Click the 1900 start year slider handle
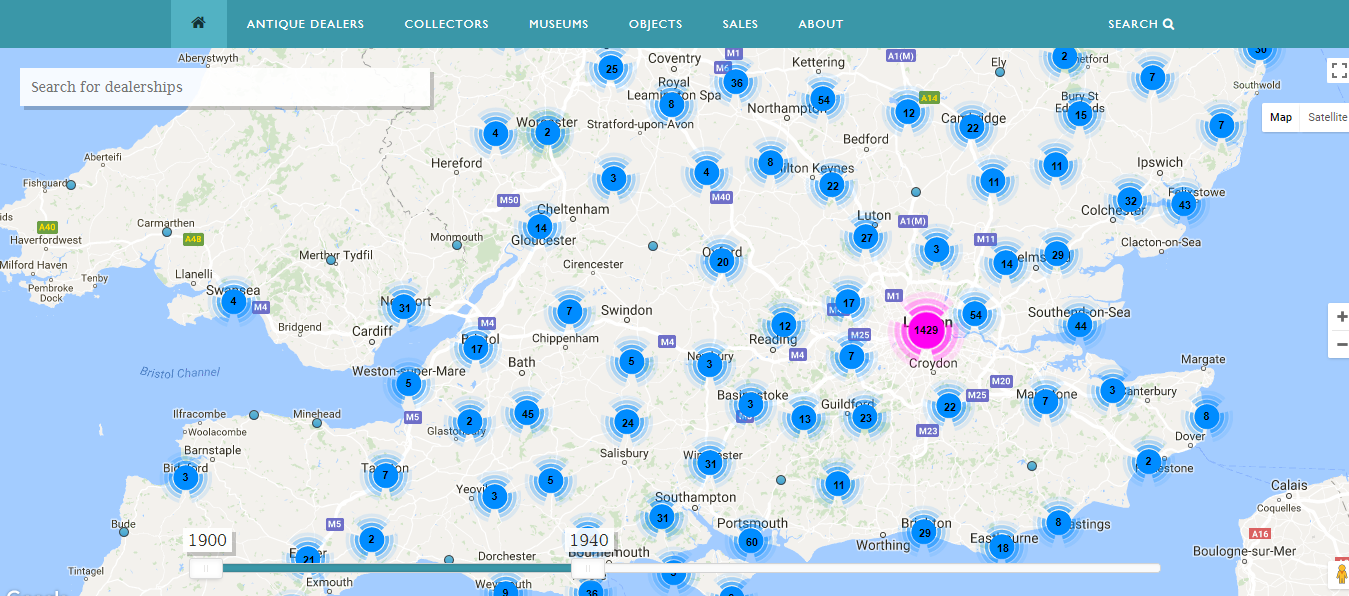Viewport: 1349px width, 596px height. point(206,568)
